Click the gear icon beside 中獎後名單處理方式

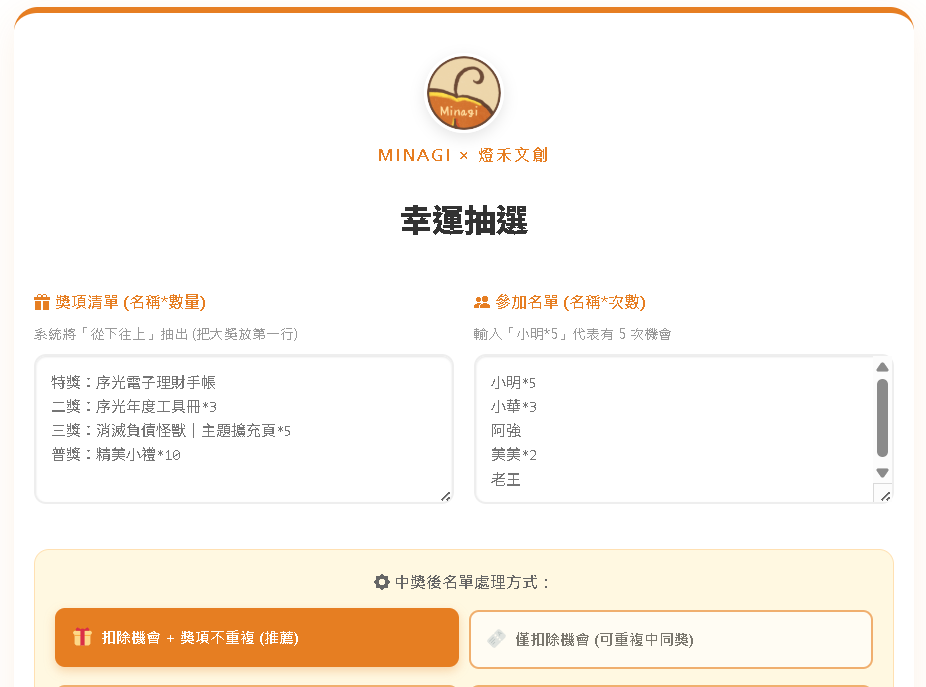point(381,582)
